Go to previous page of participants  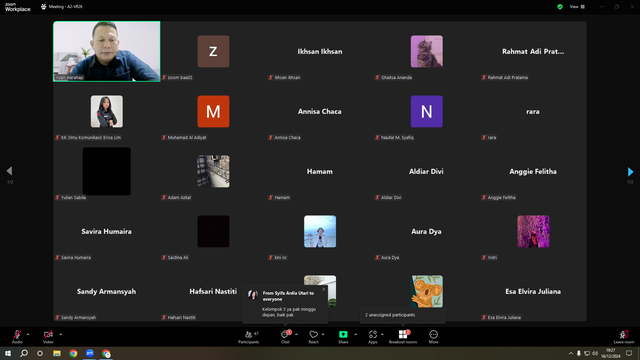pyautogui.click(x=9, y=171)
